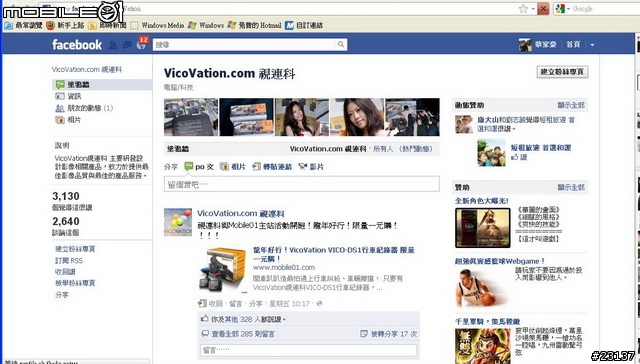Click the facebook logo
Screen dimensions: 640x364
coord(77,44)
